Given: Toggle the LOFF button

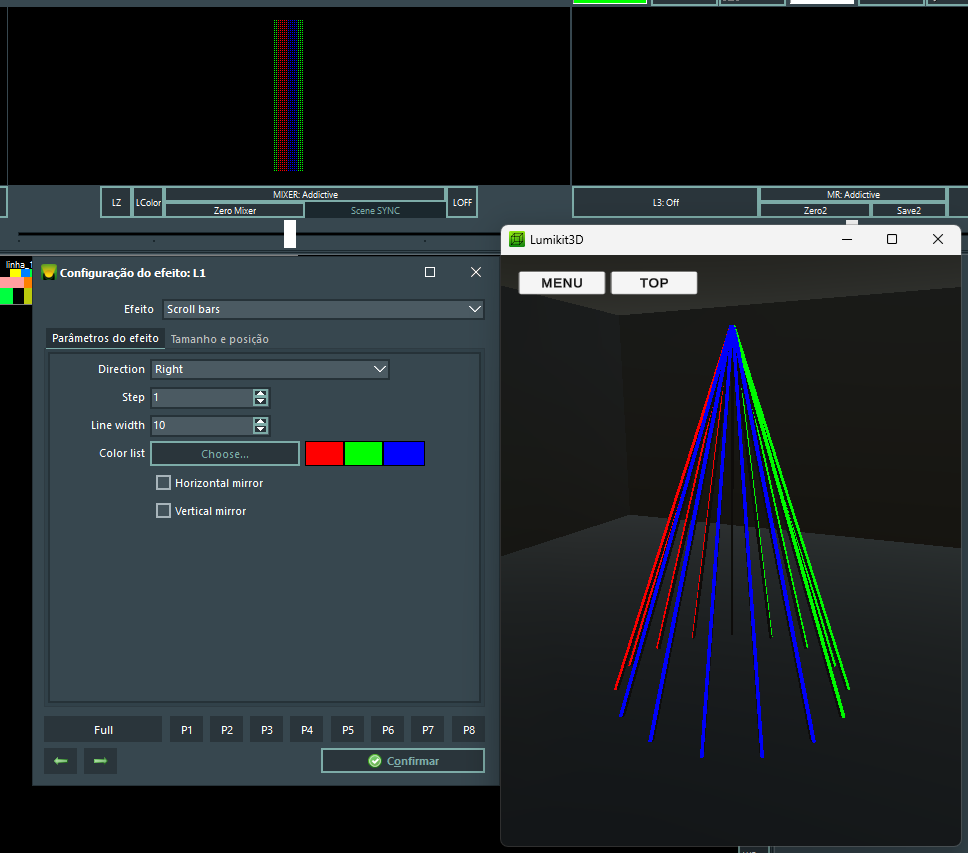Looking at the screenshot, I should pos(462,202).
